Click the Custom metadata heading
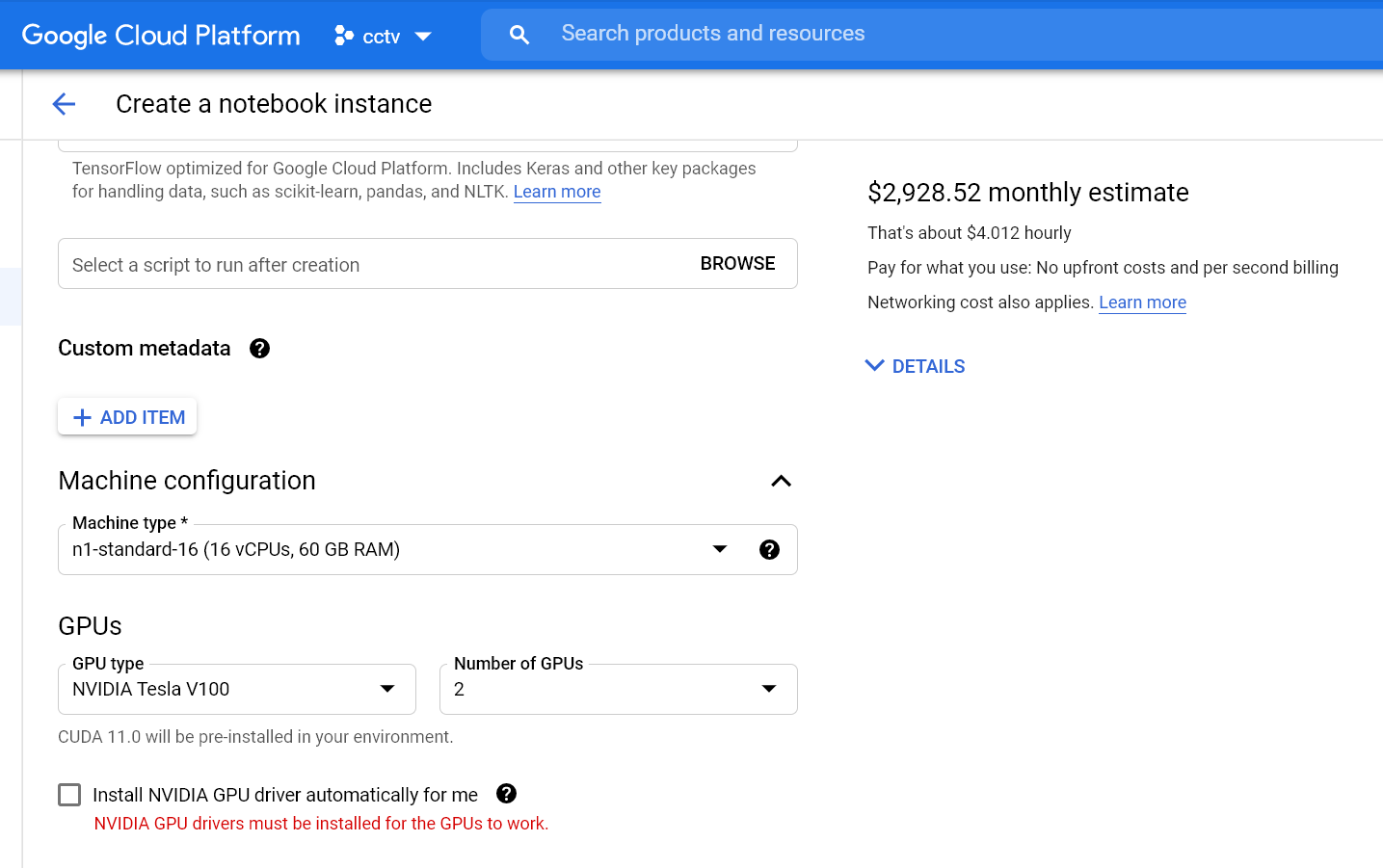Viewport: 1383px width, 868px height. [145, 349]
